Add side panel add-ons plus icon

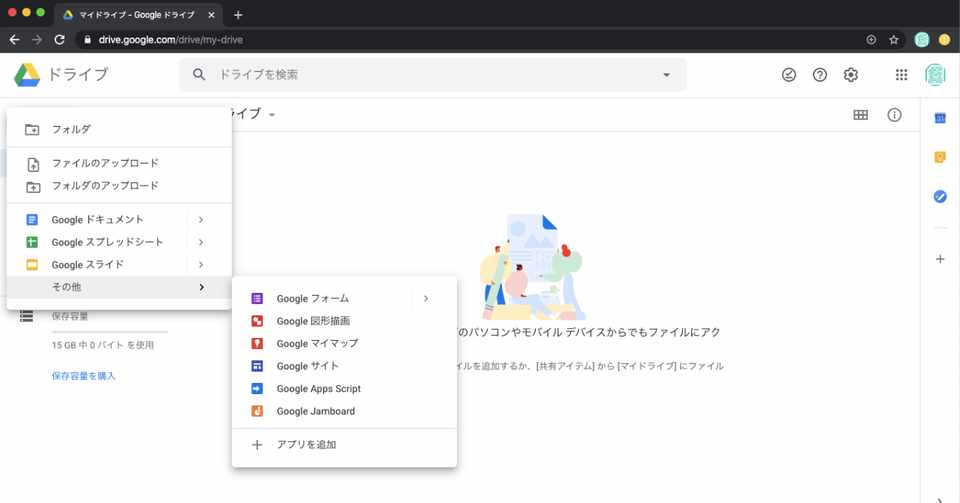tap(940, 259)
